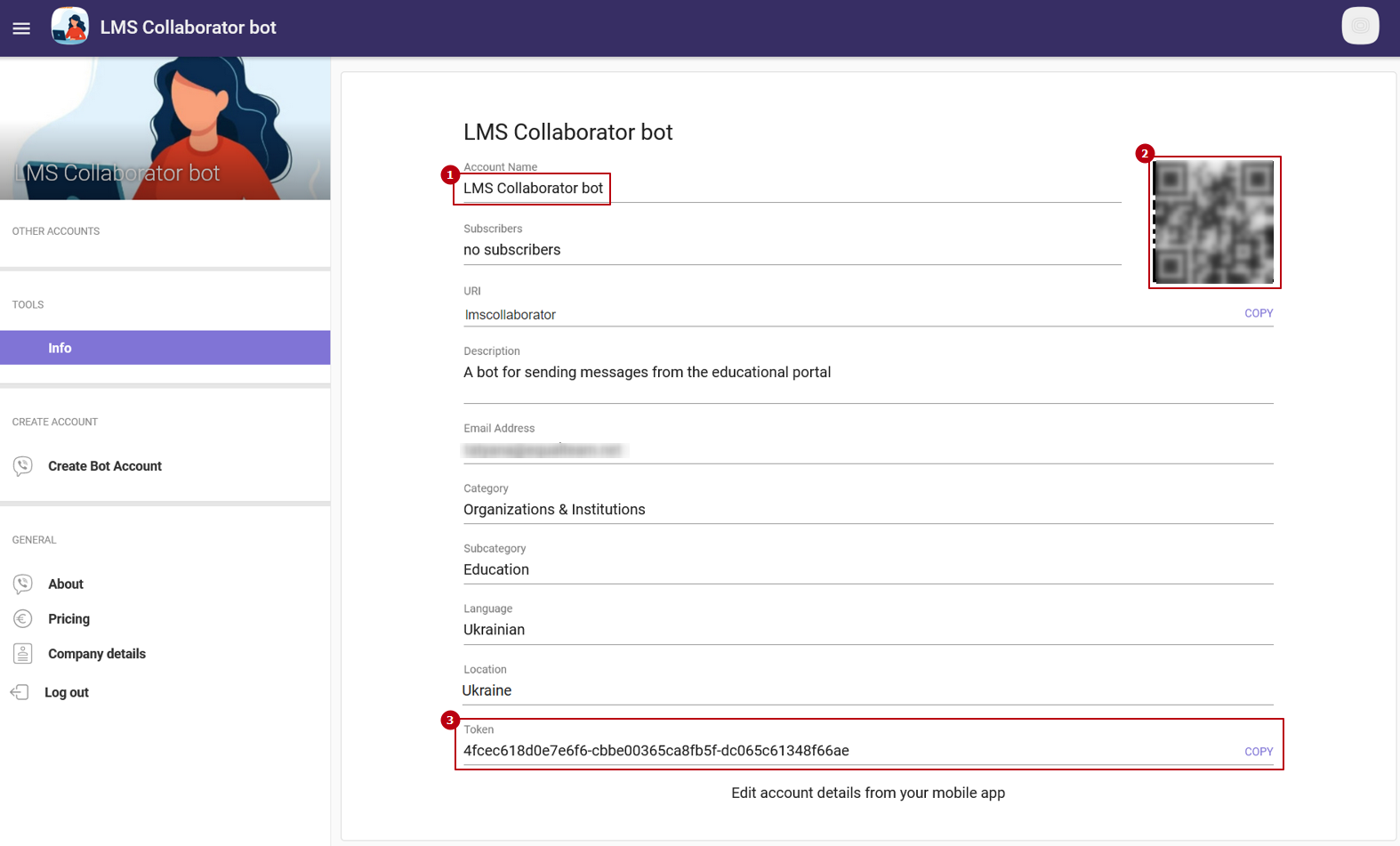The height and width of the screenshot is (846, 1400).
Task: Go to Pricing
Action: pos(68,619)
